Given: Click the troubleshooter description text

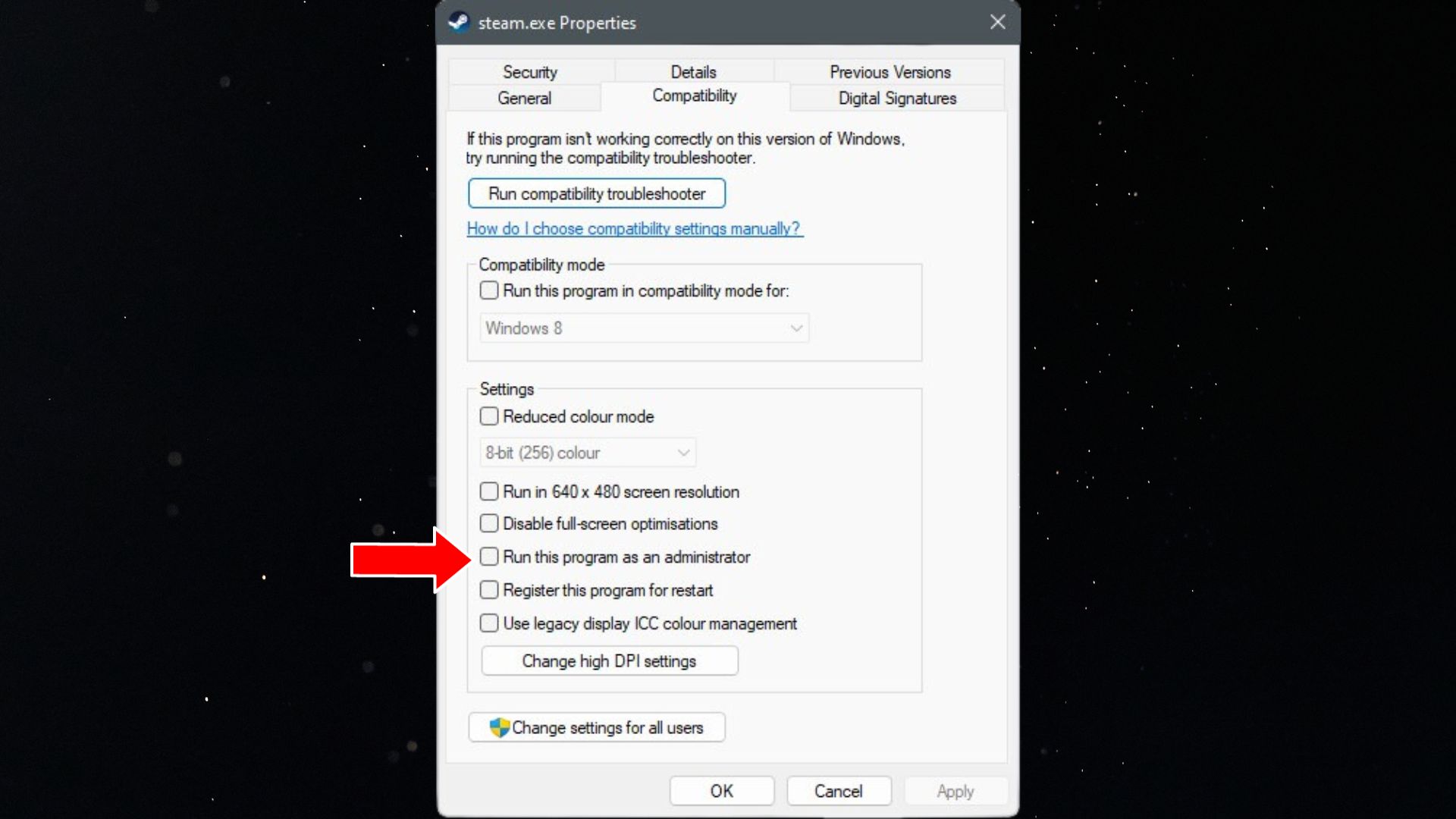Looking at the screenshot, I should [x=685, y=149].
